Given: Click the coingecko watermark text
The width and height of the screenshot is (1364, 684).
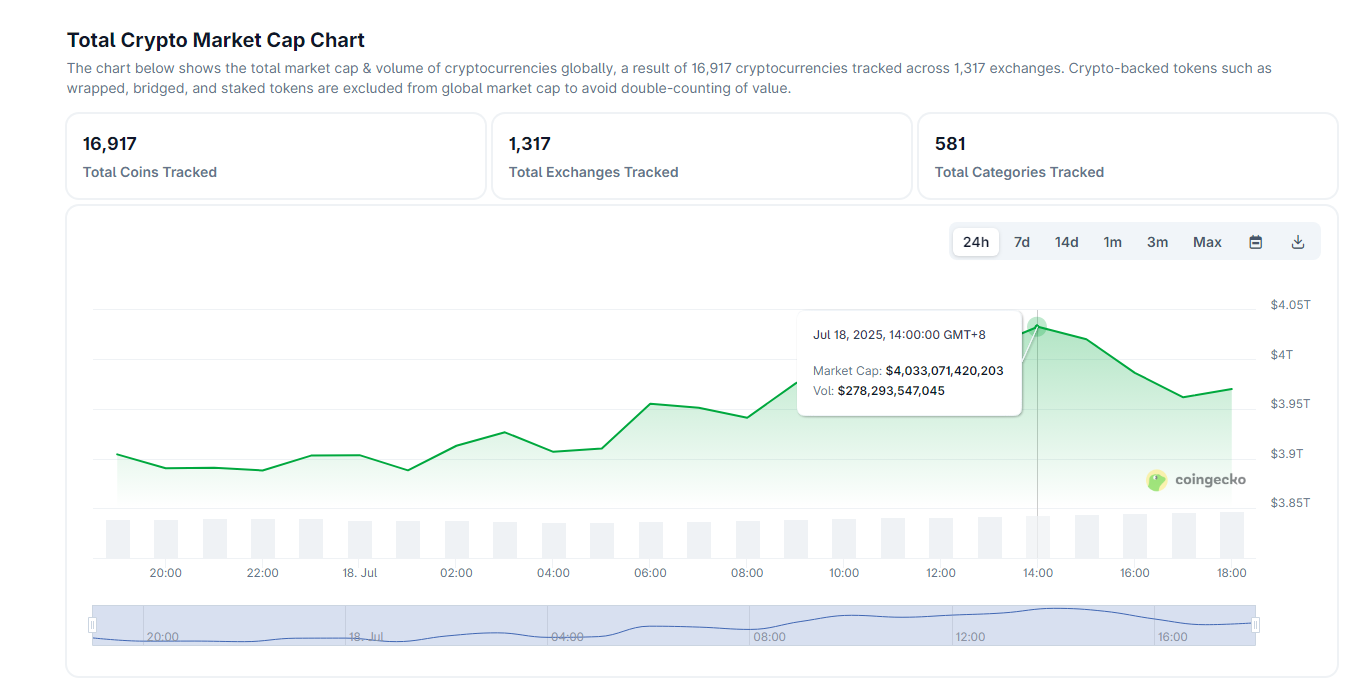Looking at the screenshot, I should tap(1210, 480).
